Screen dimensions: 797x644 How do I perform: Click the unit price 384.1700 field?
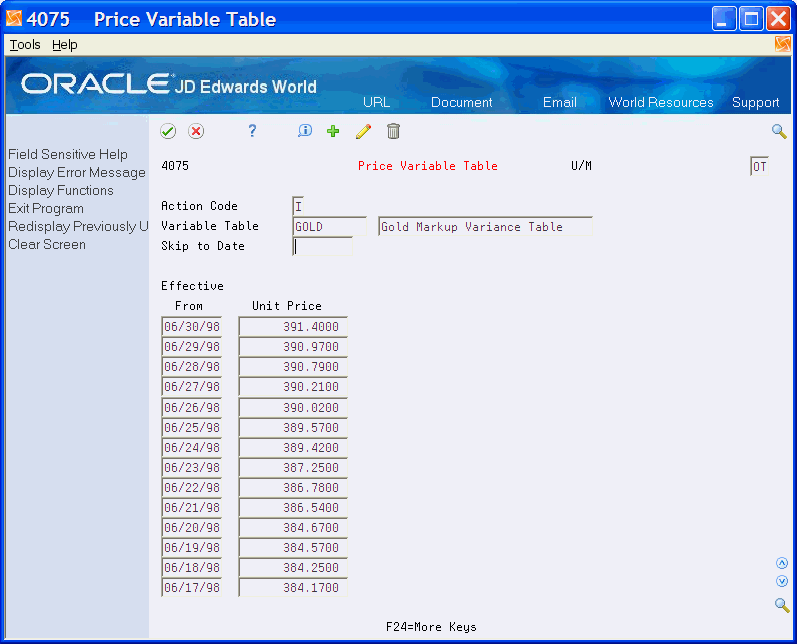(x=293, y=588)
